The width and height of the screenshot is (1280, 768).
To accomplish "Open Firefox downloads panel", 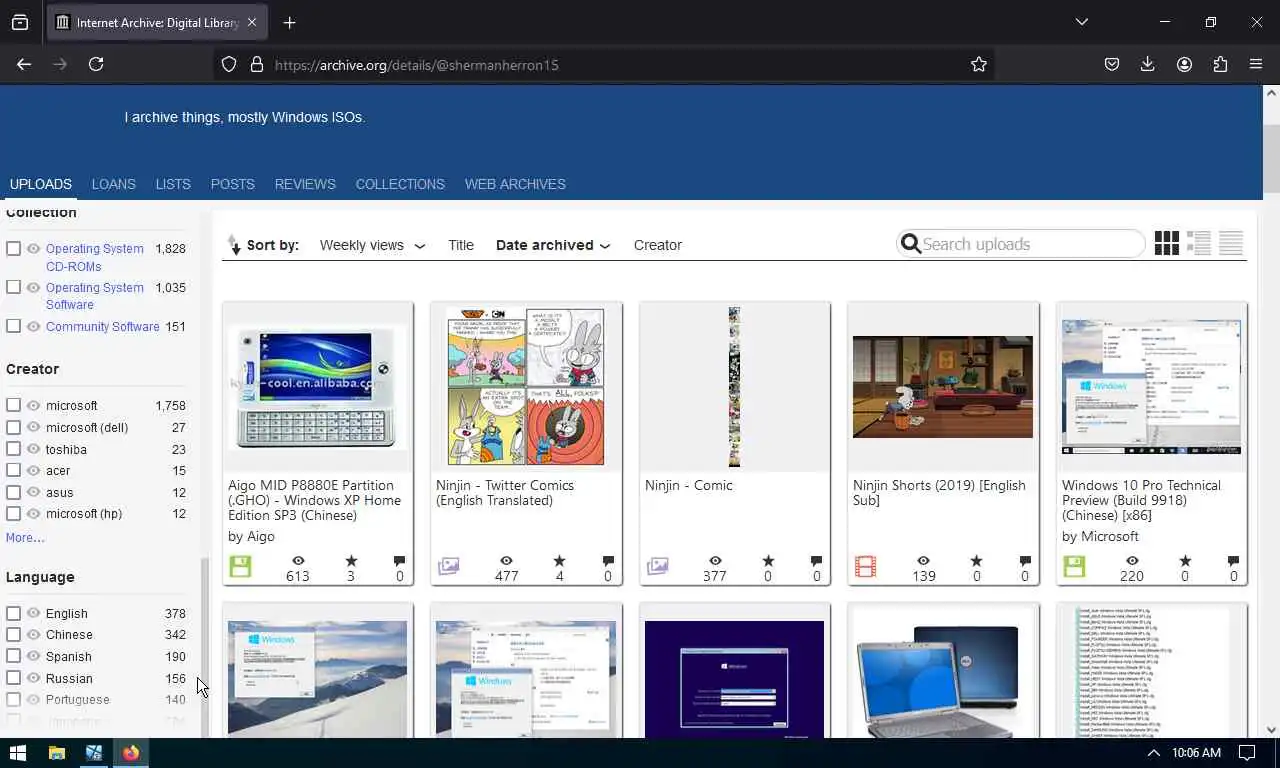I will tap(1148, 64).
